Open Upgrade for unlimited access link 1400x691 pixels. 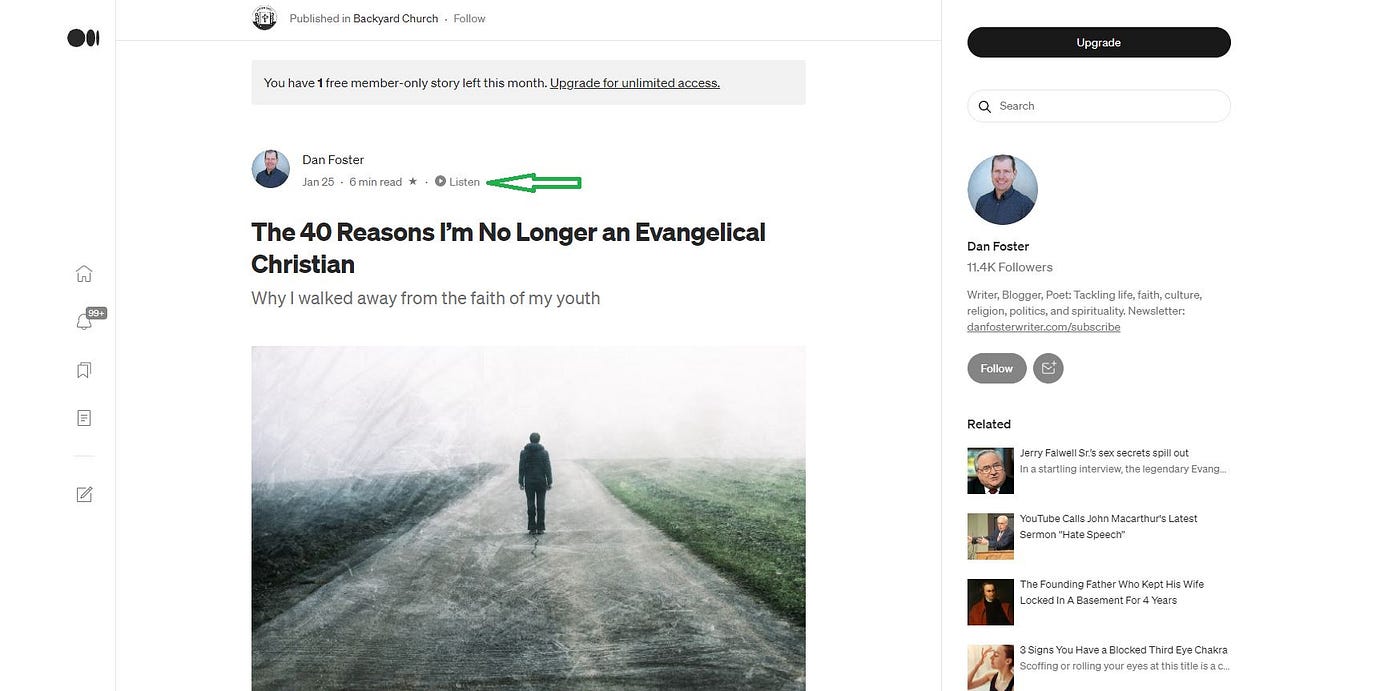(x=635, y=83)
